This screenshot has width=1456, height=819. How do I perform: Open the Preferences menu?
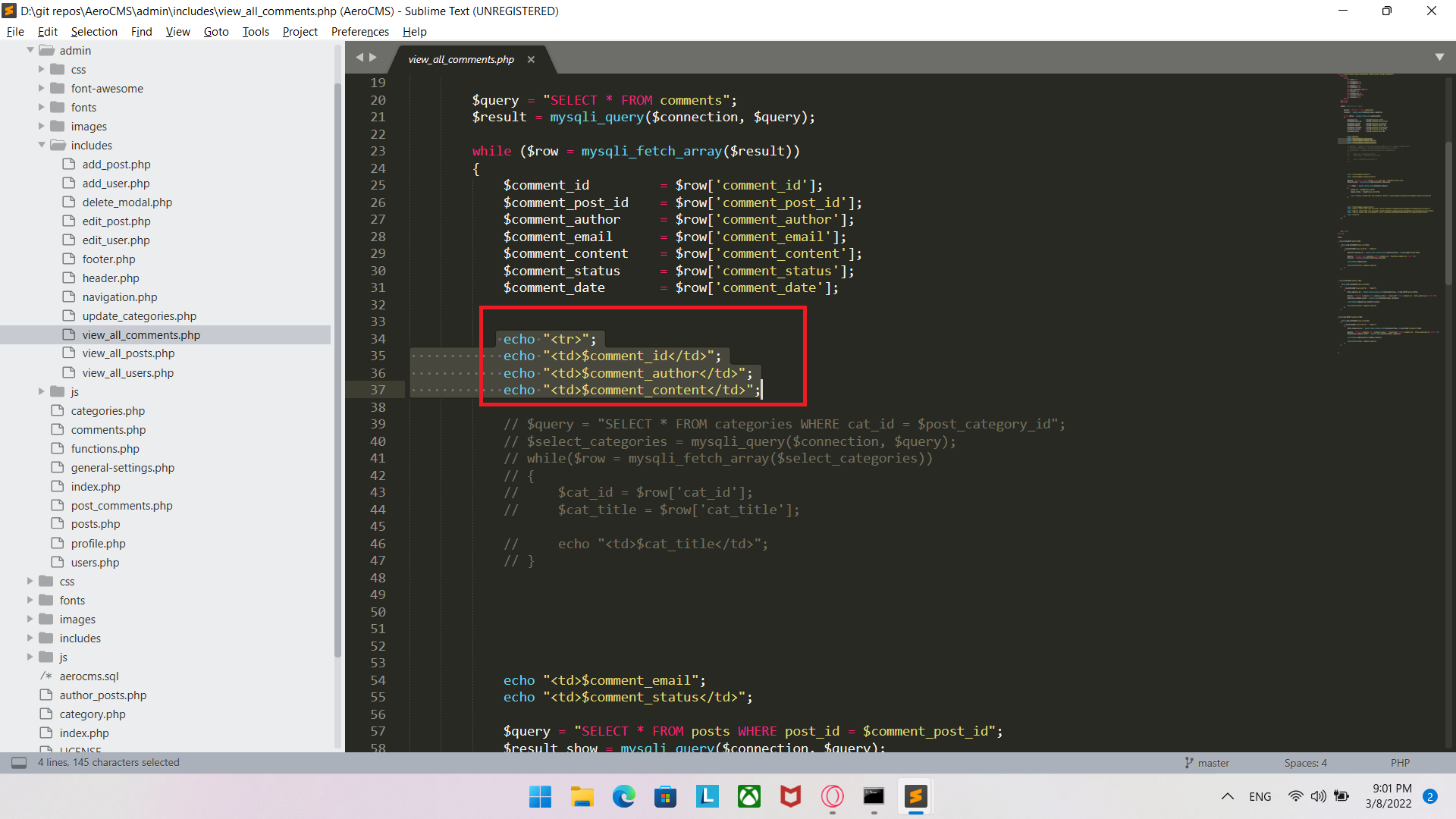359,31
